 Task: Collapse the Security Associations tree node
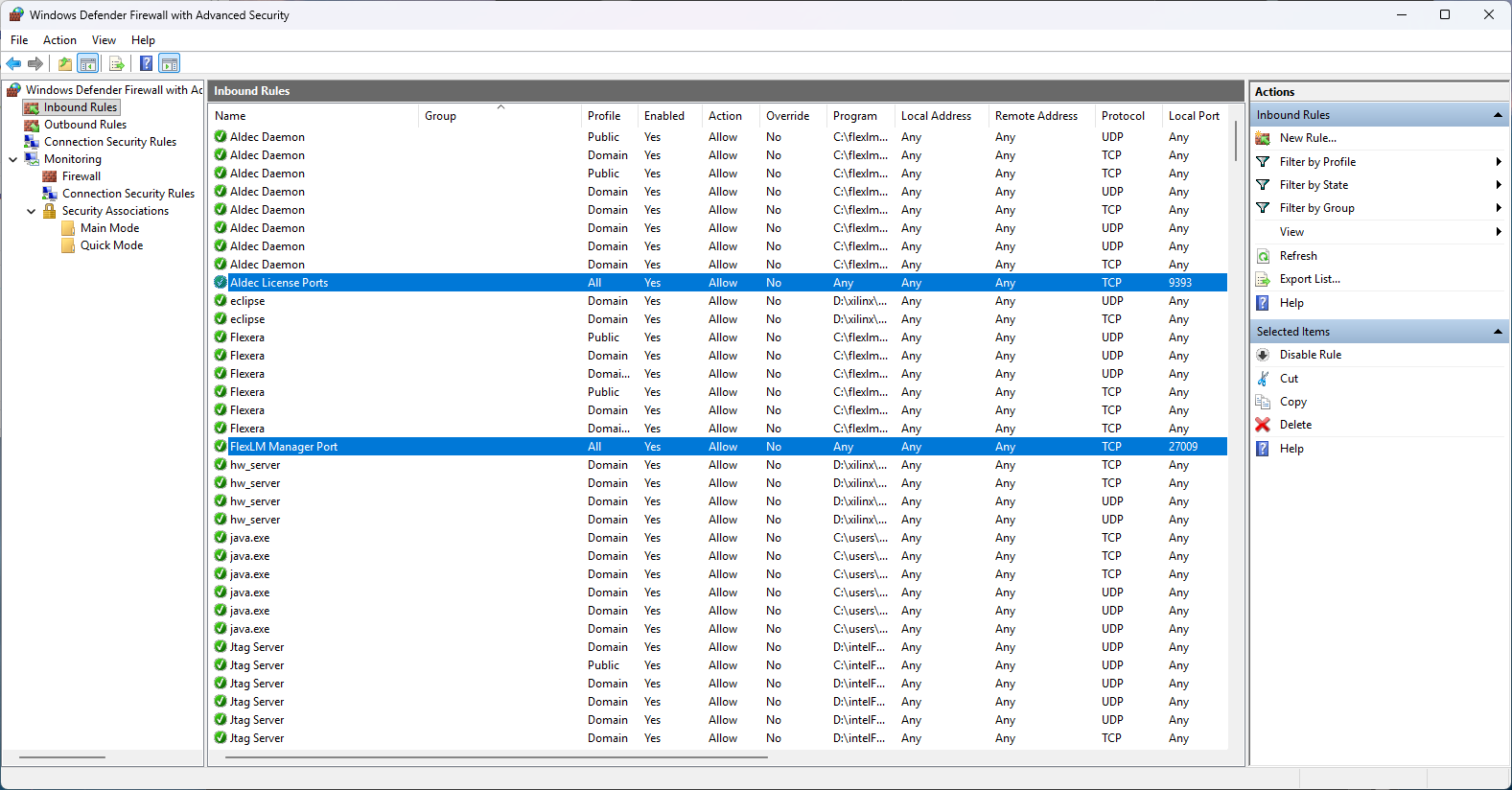[31, 211]
